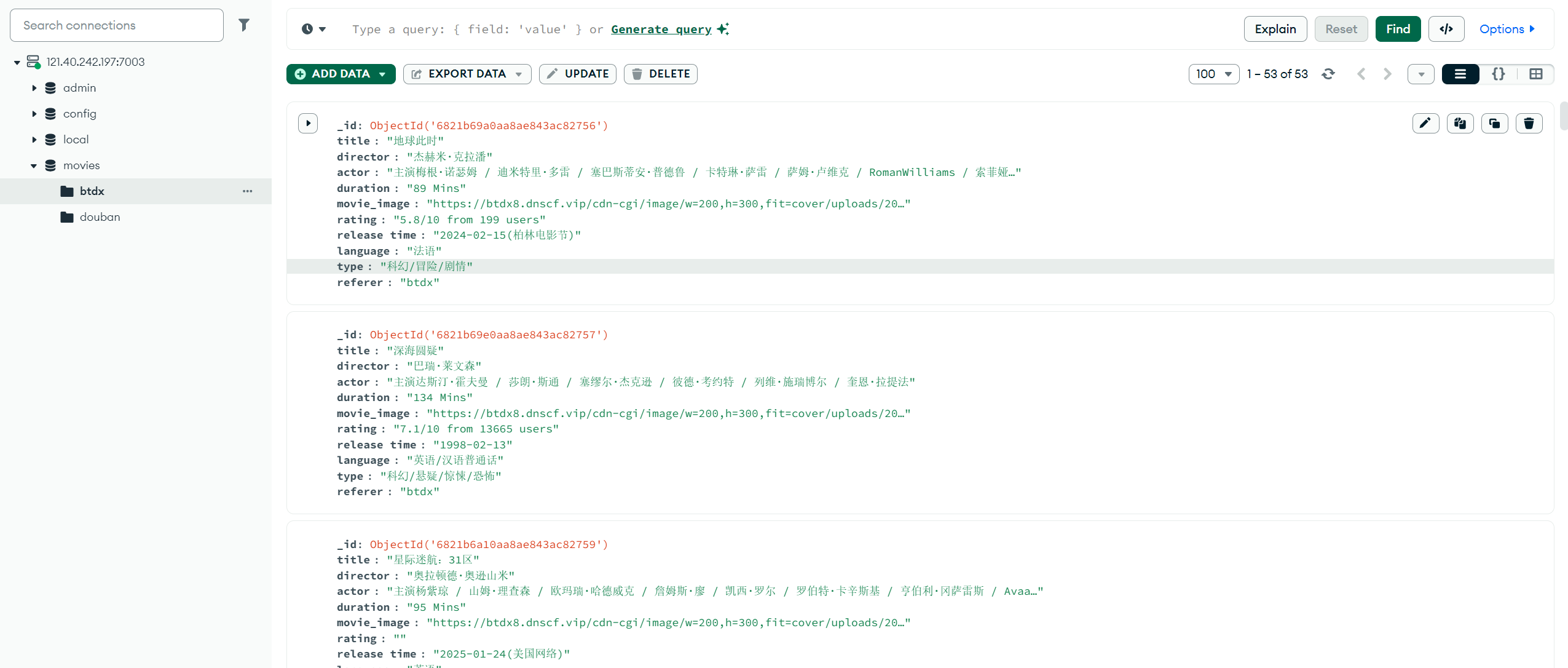Click the edit document pencil icon
The height and width of the screenshot is (668, 1568).
coord(1425,124)
